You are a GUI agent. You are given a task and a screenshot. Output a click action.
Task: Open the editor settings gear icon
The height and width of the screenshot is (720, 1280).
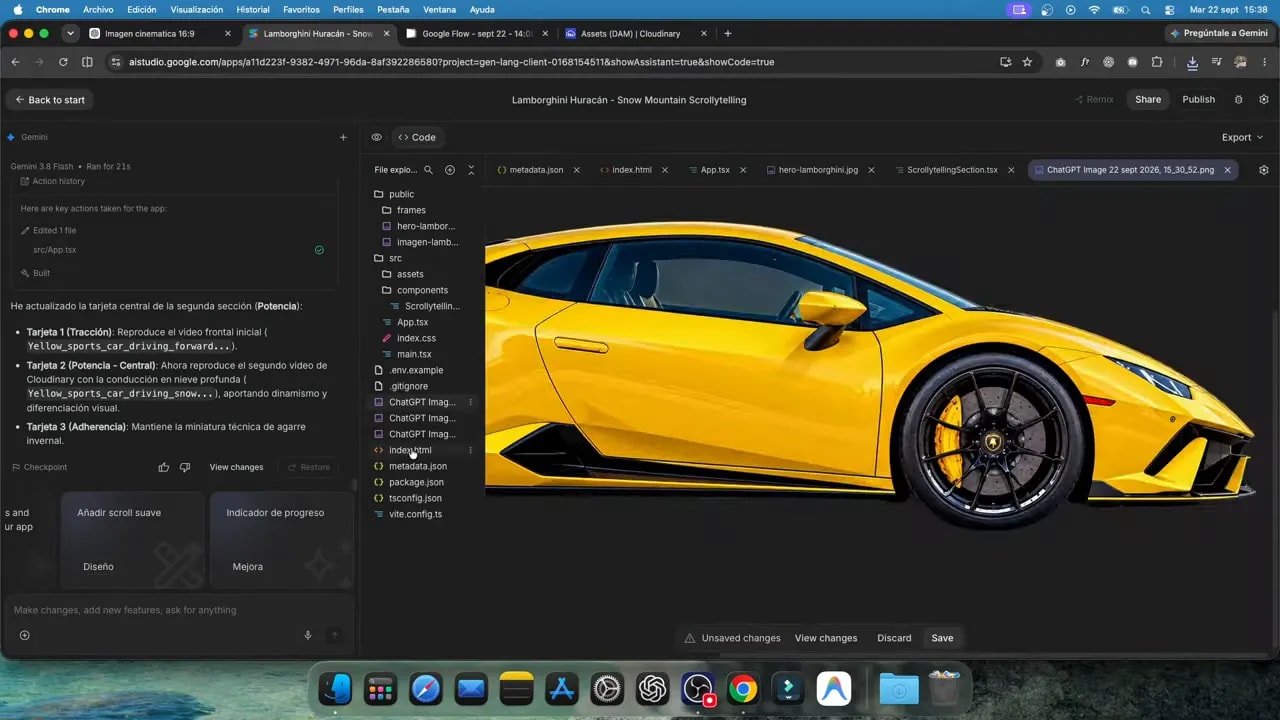(1264, 170)
